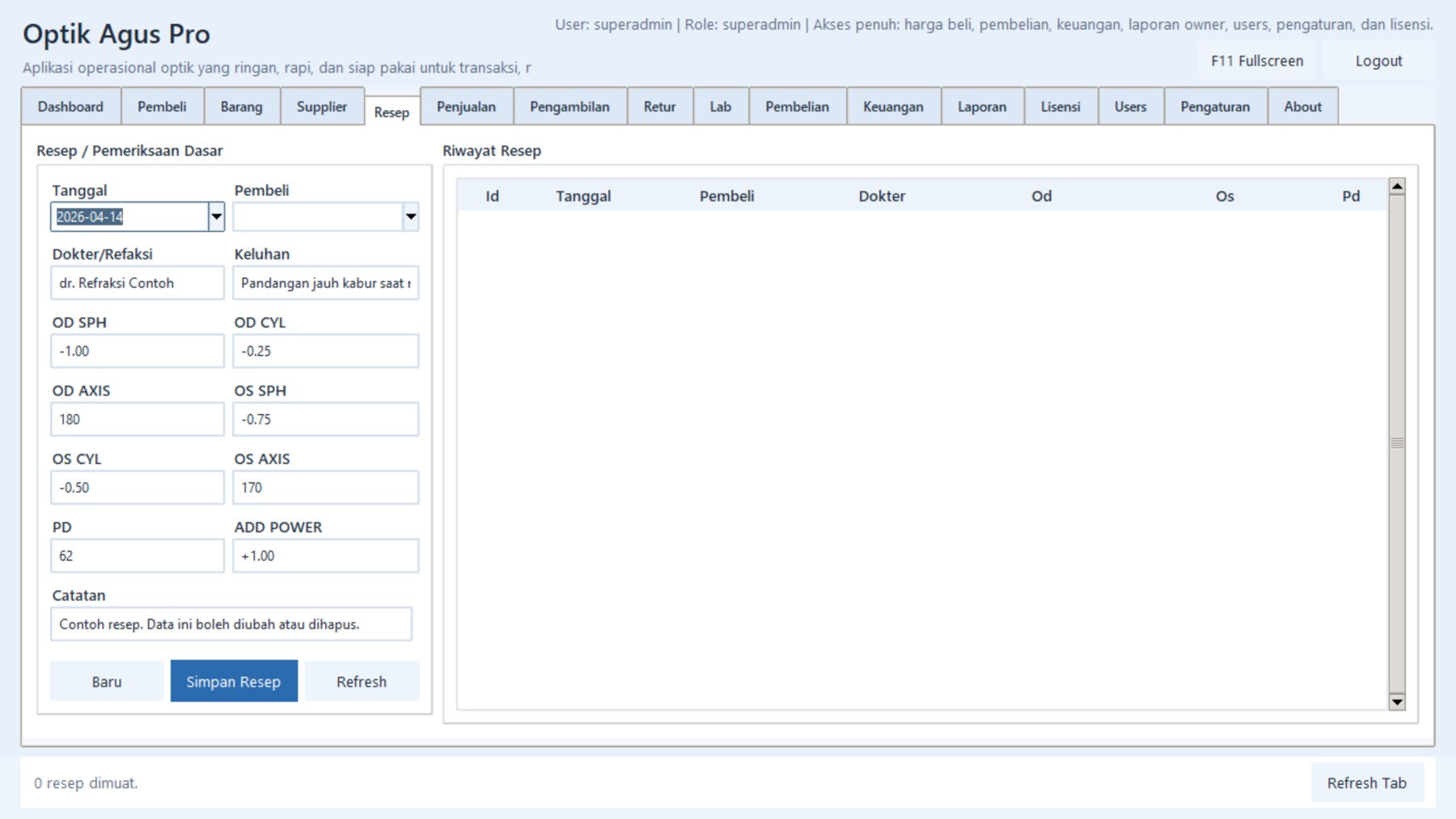Open the Lab tab
Screen dimensions: 1456x819
[720, 107]
